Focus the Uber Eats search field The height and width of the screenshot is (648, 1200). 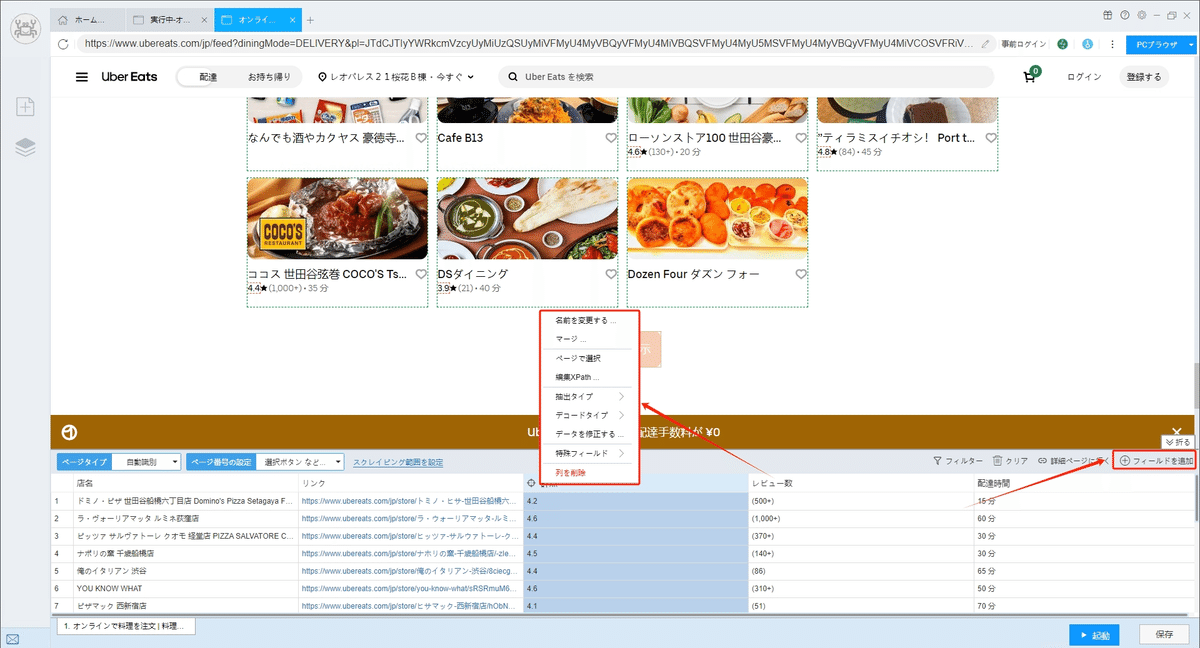click(x=746, y=77)
